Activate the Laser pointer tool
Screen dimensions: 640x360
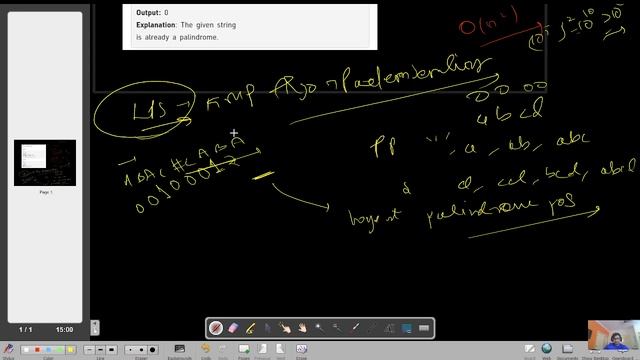(x=355, y=328)
